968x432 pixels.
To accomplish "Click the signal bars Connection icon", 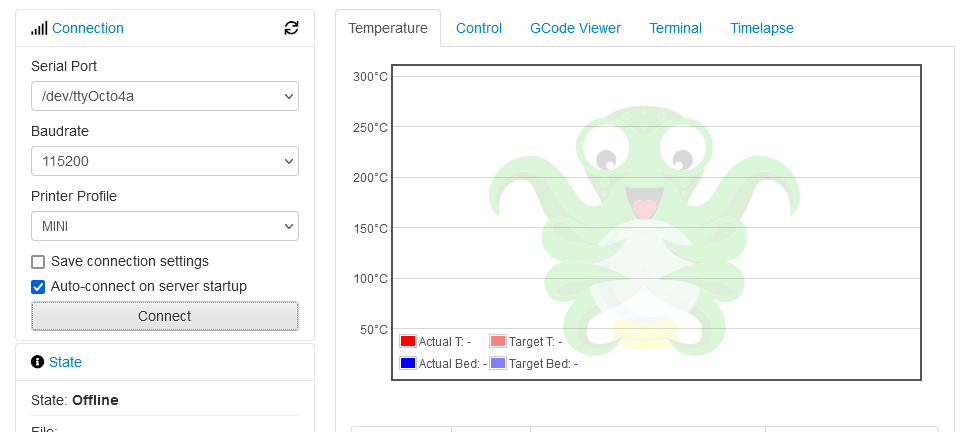I will click(x=39, y=28).
